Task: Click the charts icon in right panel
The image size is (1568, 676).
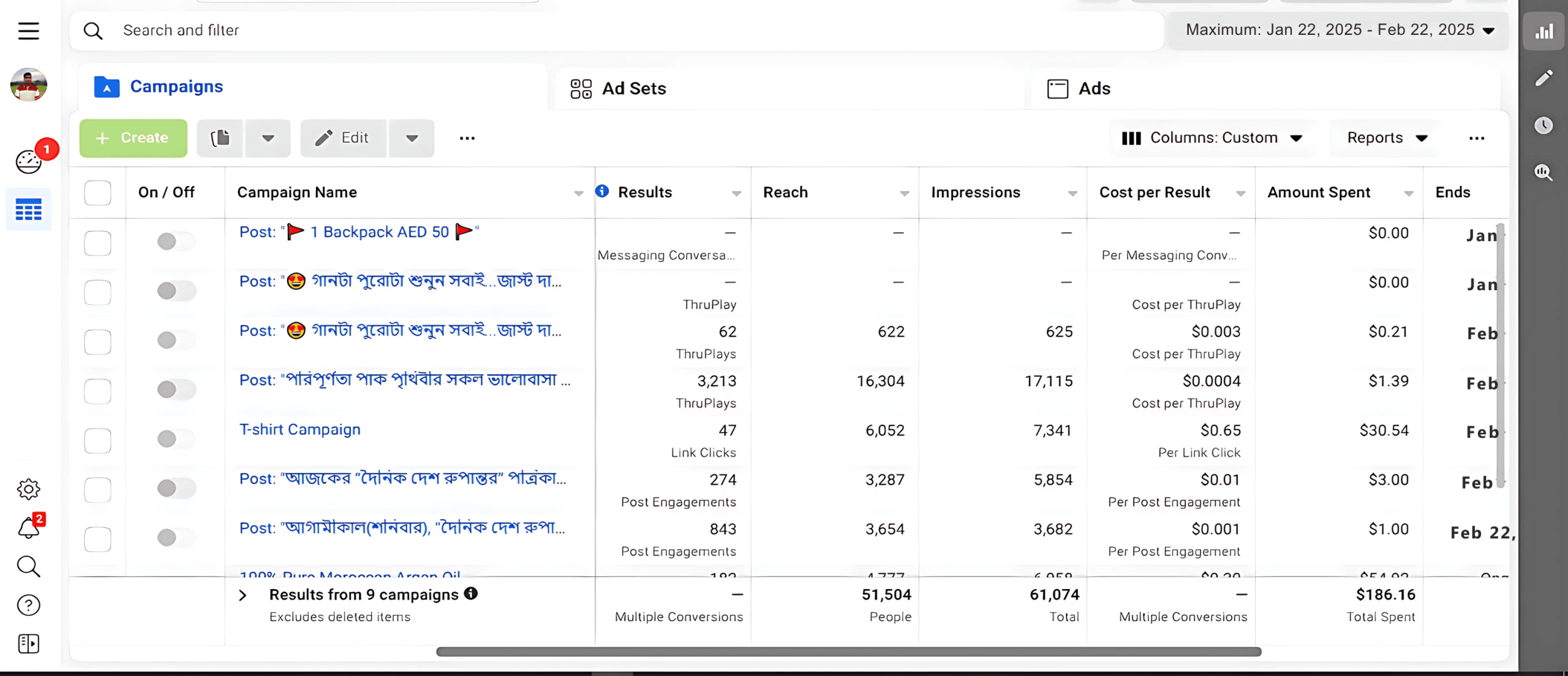Action: pyautogui.click(x=1543, y=31)
